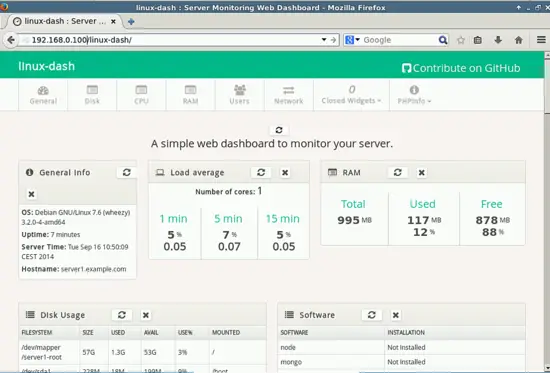Open the CPU navigation section
This screenshot has width=550, height=373.
tap(141, 95)
